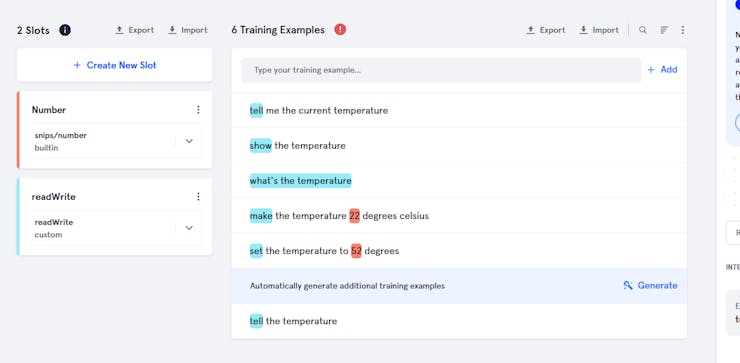Click the info icon next to 2 Slots
740x363 pixels.
click(x=65, y=30)
